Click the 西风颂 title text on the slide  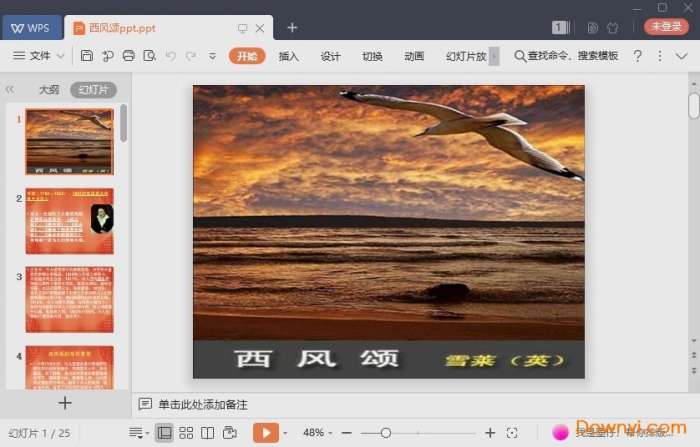point(316,359)
